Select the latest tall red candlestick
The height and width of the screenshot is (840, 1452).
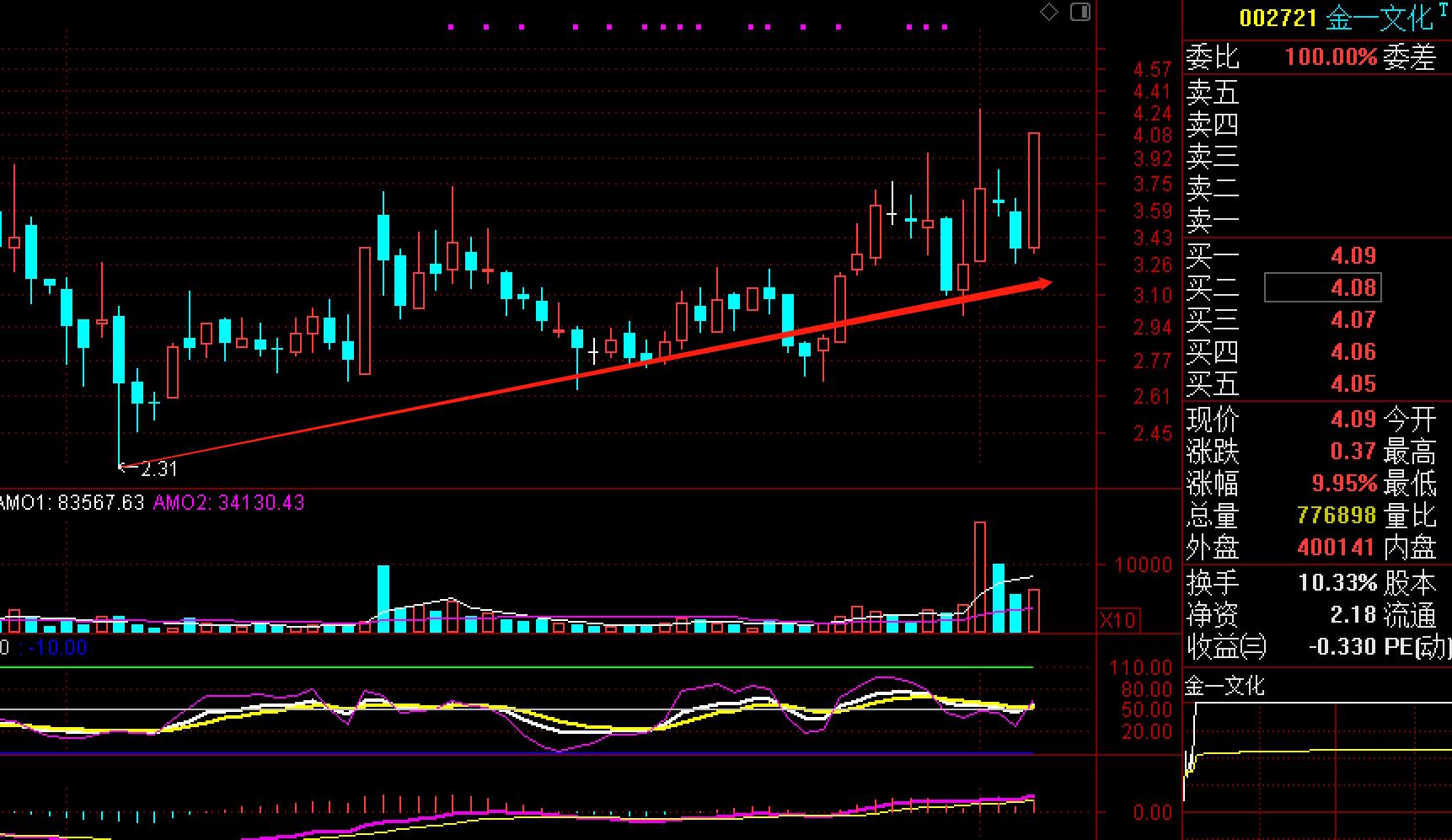coord(1033,191)
